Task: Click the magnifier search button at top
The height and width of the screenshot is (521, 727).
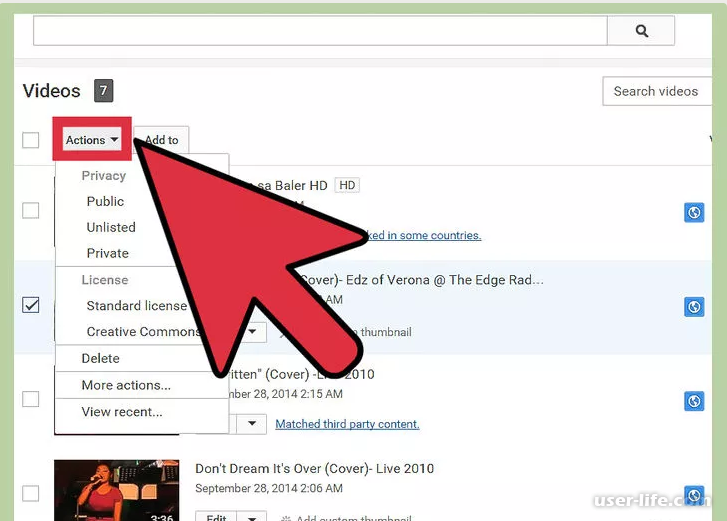Action: (x=641, y=31)
